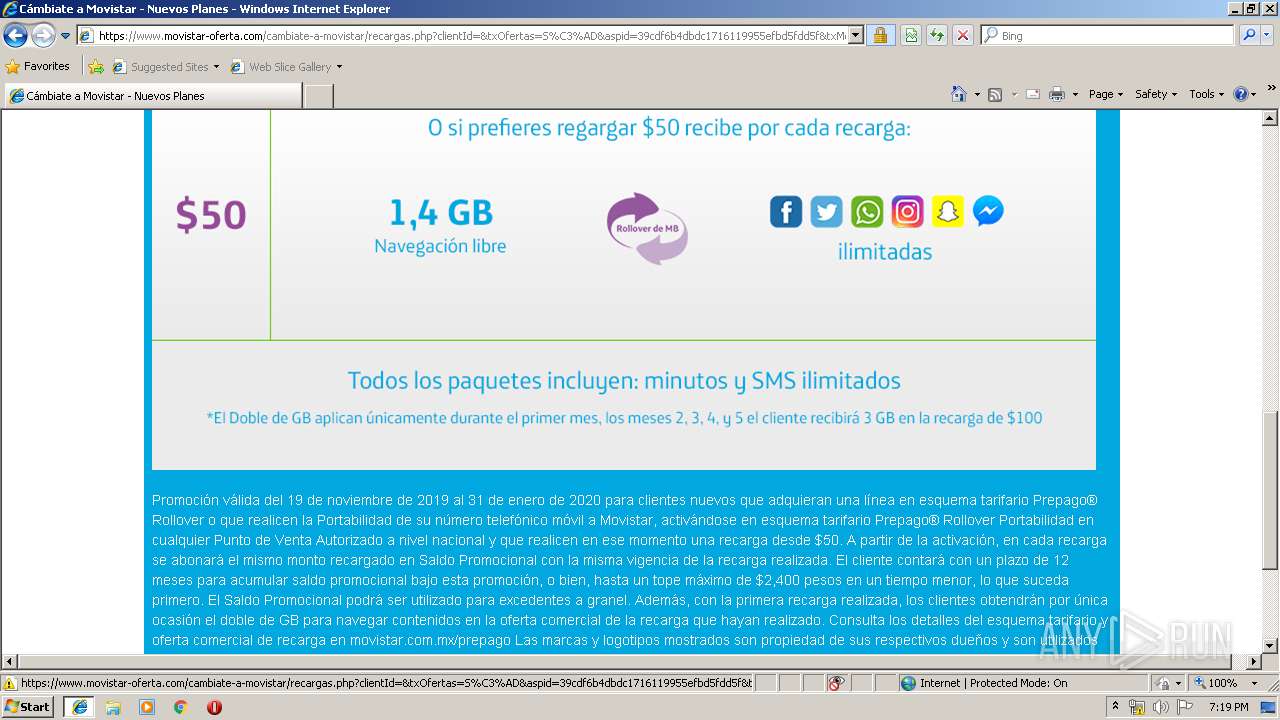This screenshot has height=720, width=1280.
Task: Refresh the page with refresh icon
Action: tap(937, 35)
